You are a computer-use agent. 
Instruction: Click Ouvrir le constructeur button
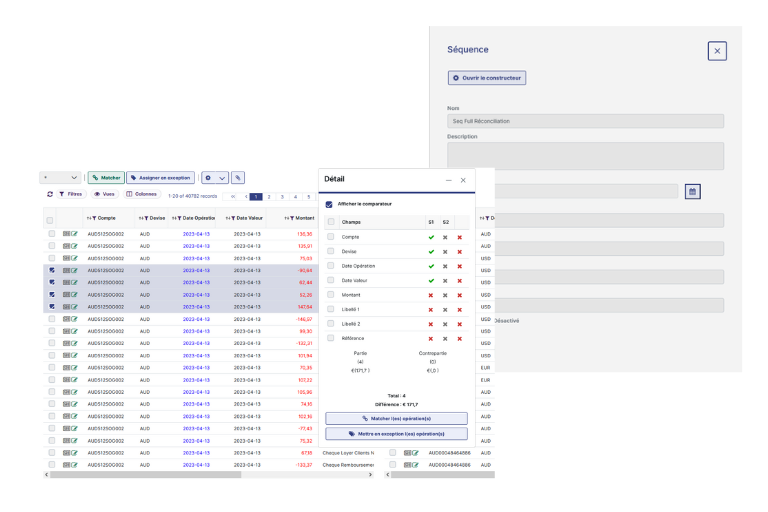487,78
